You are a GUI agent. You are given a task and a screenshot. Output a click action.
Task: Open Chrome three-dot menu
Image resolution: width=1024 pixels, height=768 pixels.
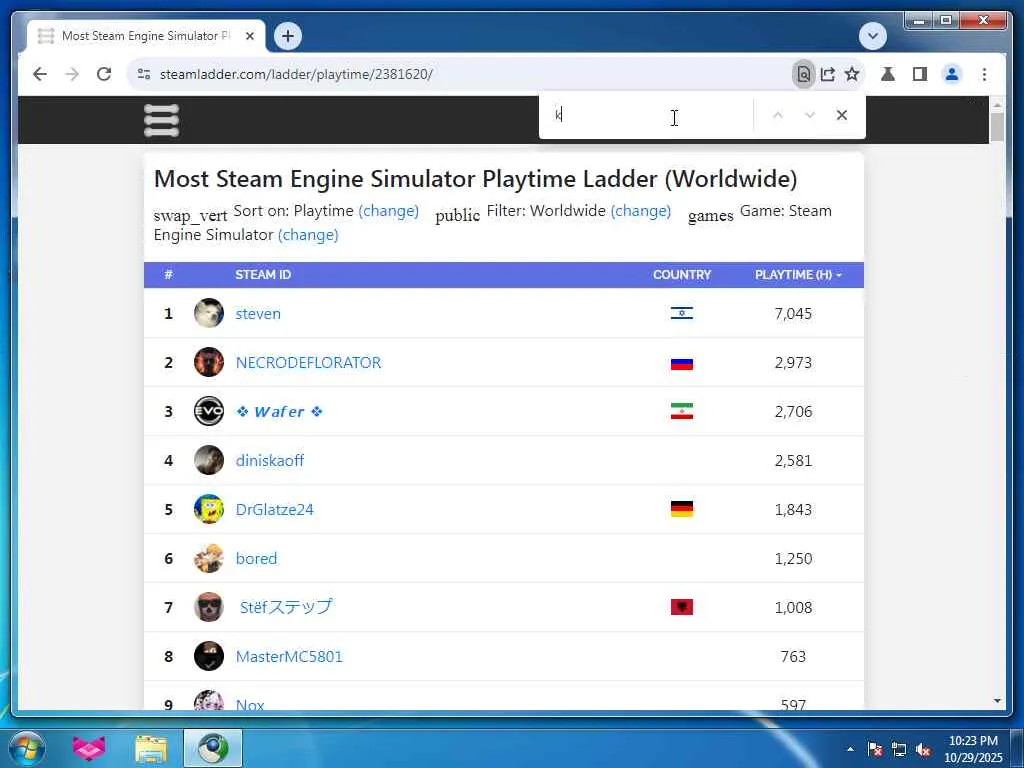coord(984,74)
